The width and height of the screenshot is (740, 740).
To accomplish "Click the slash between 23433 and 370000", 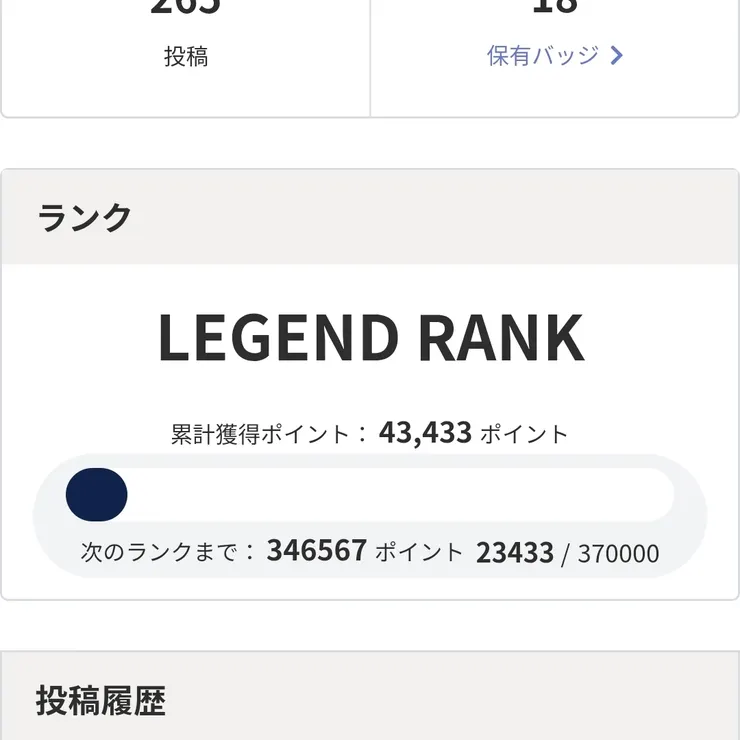I will tap(565, 554).
